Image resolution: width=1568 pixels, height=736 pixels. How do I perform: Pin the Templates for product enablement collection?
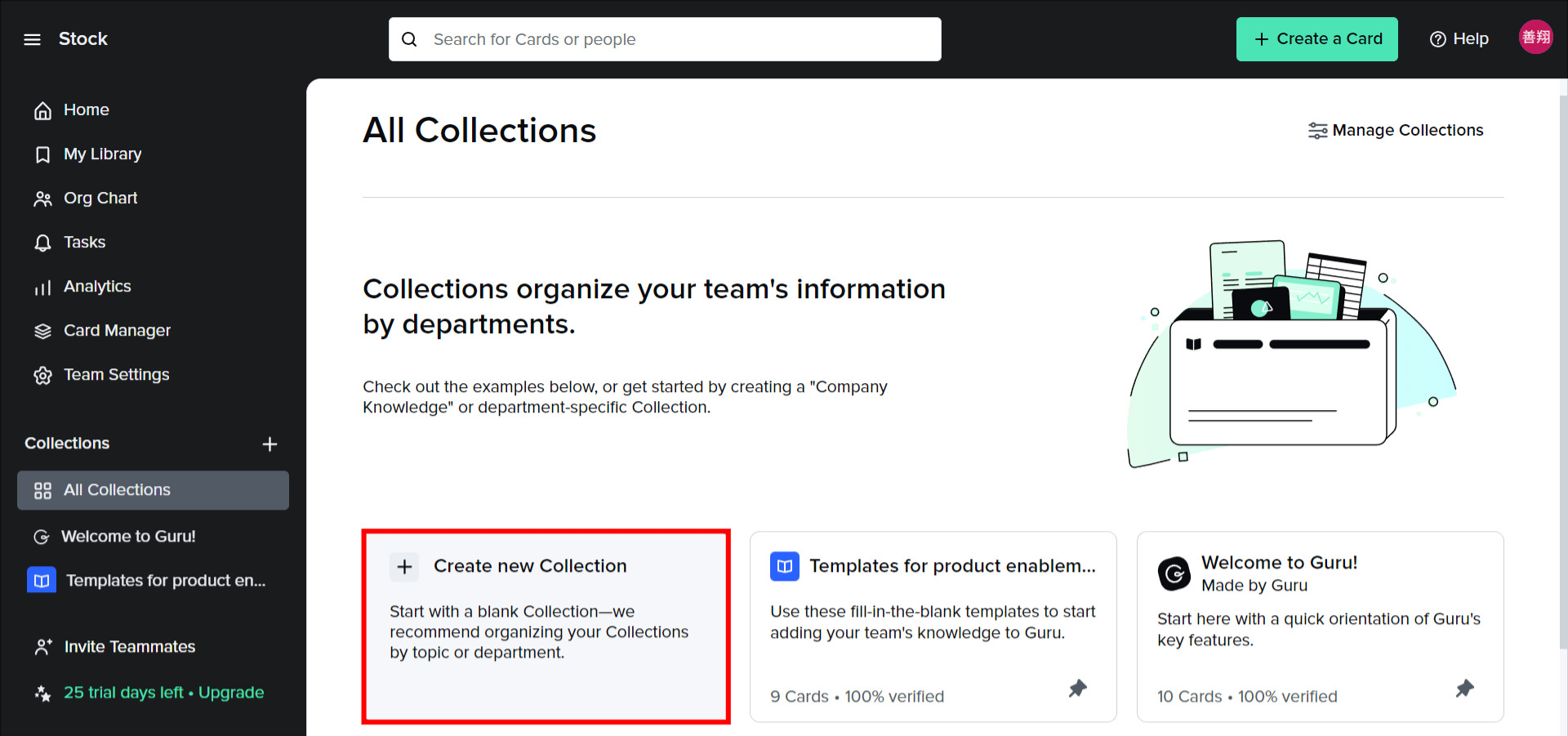tap(1078, 689)
